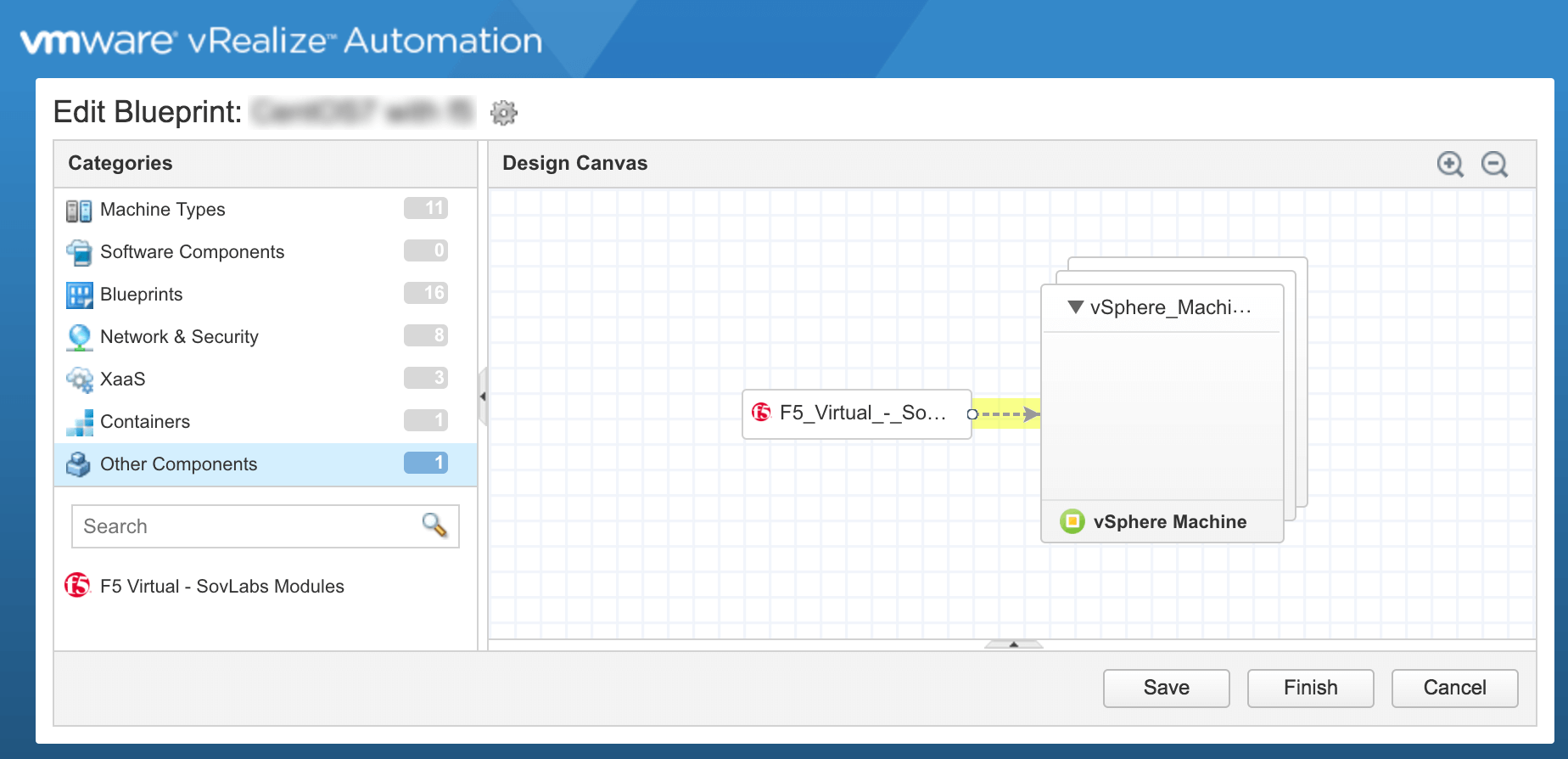
Task: Select the Software Components category
Action: pos(266,252)
